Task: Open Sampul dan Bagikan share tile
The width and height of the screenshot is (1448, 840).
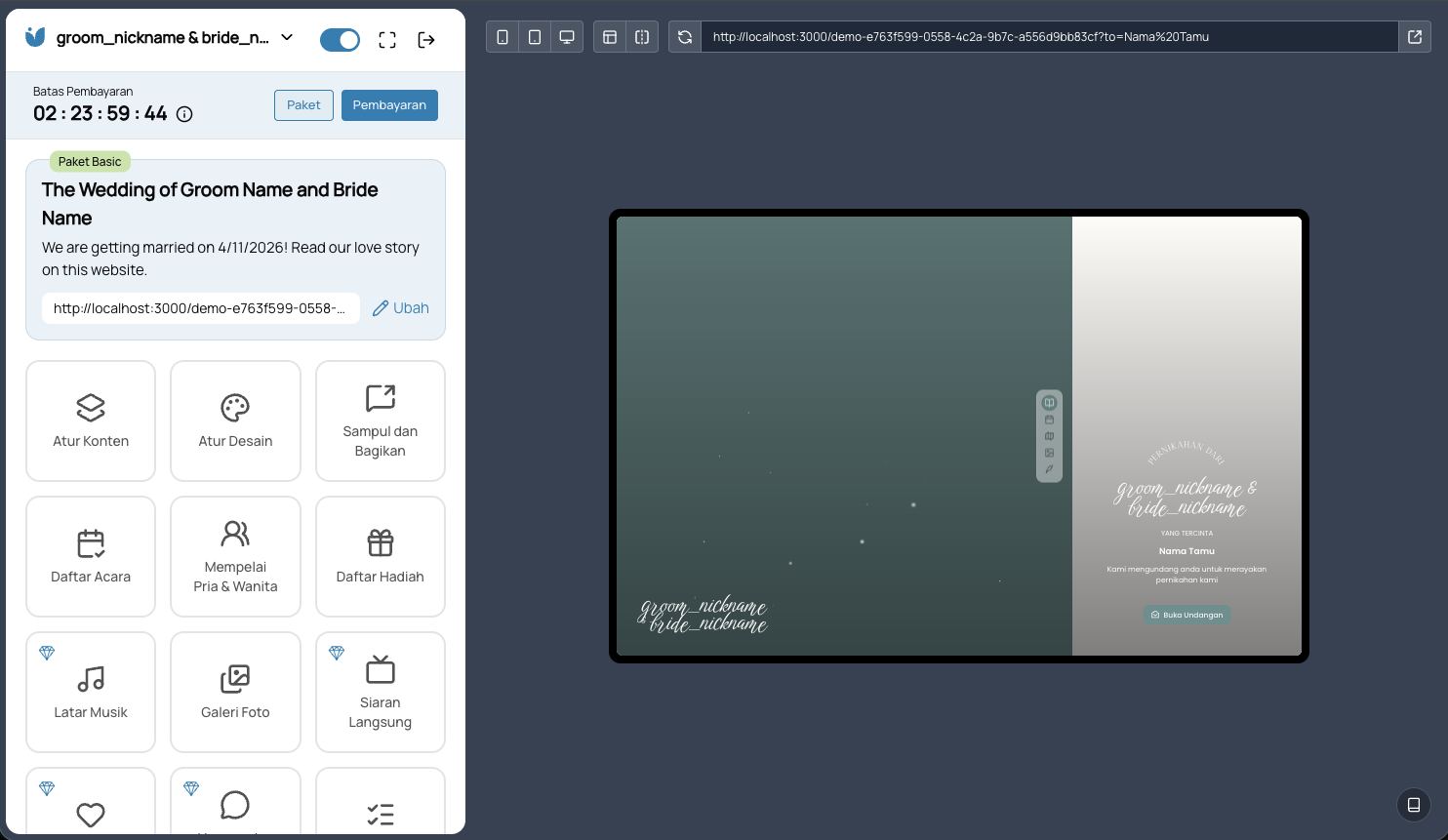Action: pos(381,421)
